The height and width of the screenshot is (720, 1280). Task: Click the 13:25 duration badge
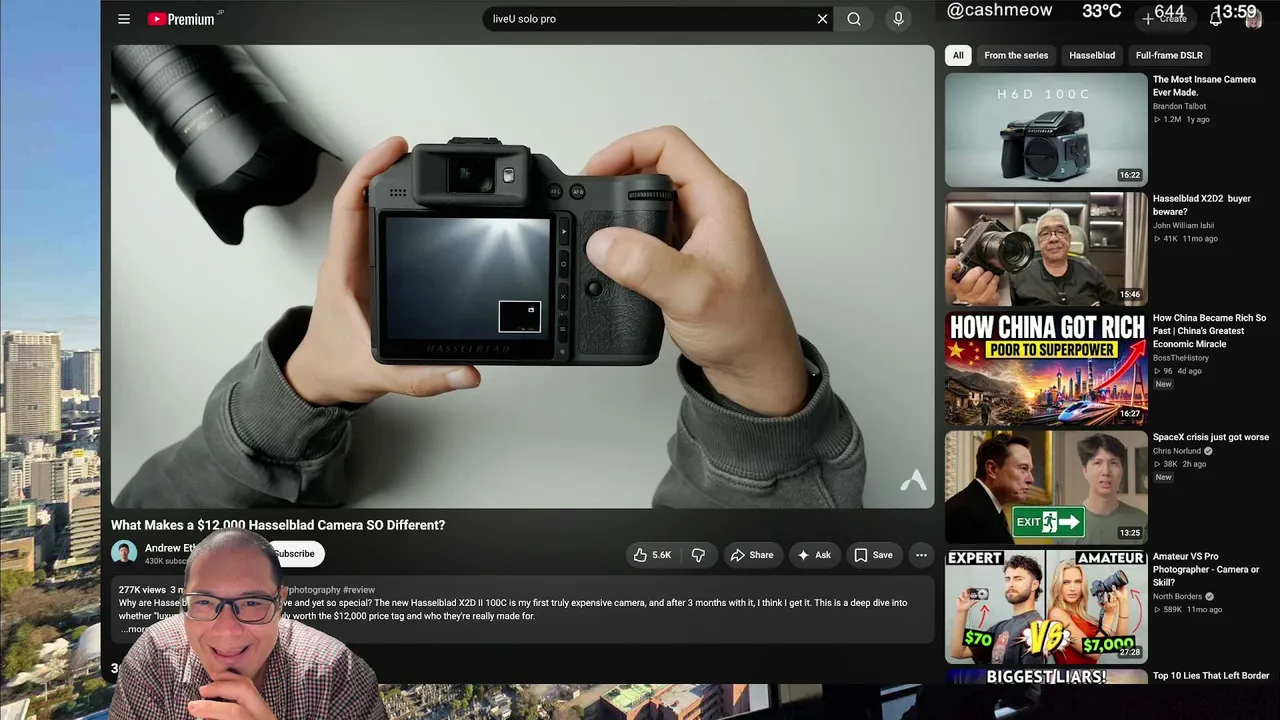[1130, 533]
